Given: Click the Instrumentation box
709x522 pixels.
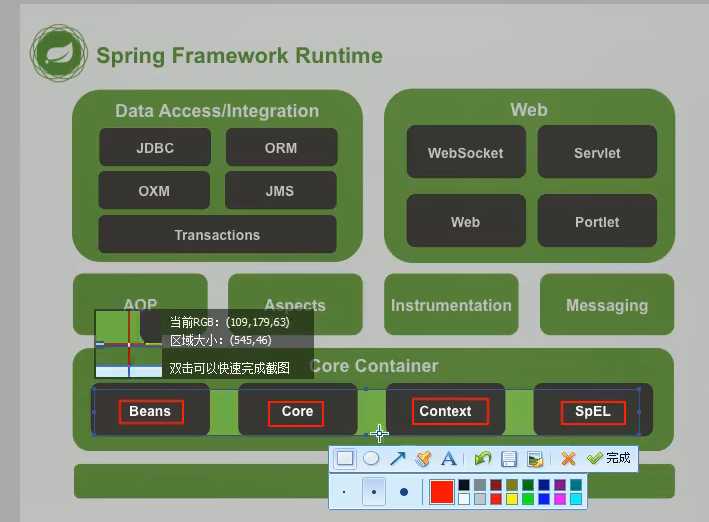Looking at the screenshot, I should pos(451,304).
